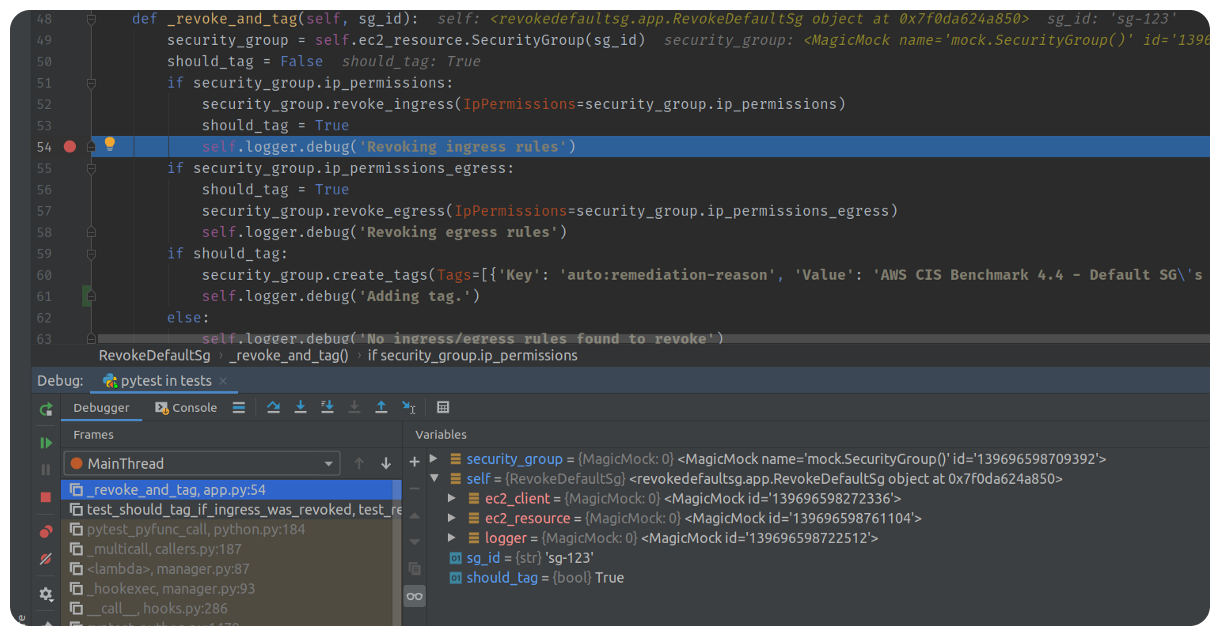The height and width of the screenshot is (636, 1220).
Task: Rerun the pytest debug session
Action: [46, 409]
